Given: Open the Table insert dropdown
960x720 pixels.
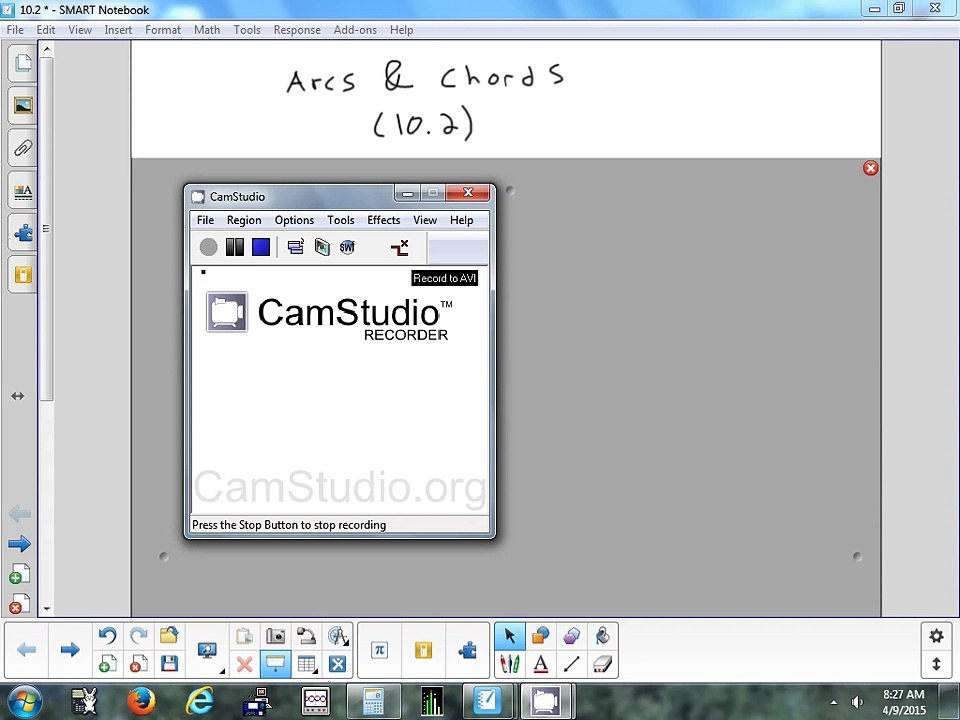Looking at the screenshot, I should click(306, 664).
